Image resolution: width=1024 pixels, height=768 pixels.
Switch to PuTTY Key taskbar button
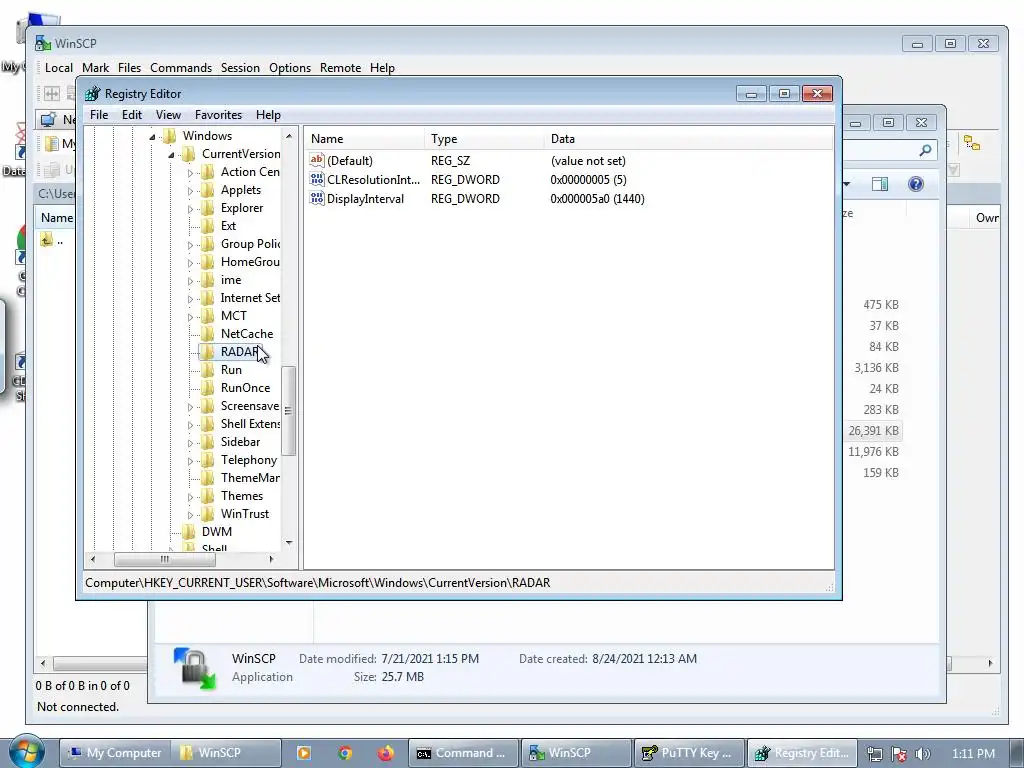point(689,753)
